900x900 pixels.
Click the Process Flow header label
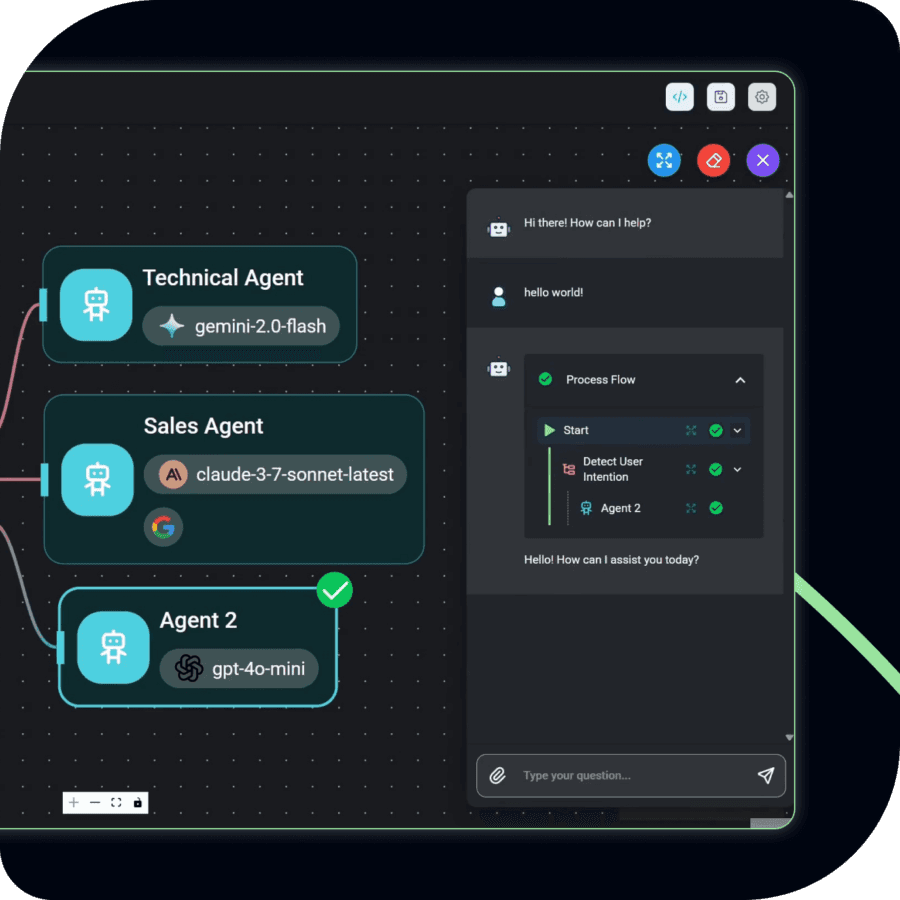tap(600, 379)
